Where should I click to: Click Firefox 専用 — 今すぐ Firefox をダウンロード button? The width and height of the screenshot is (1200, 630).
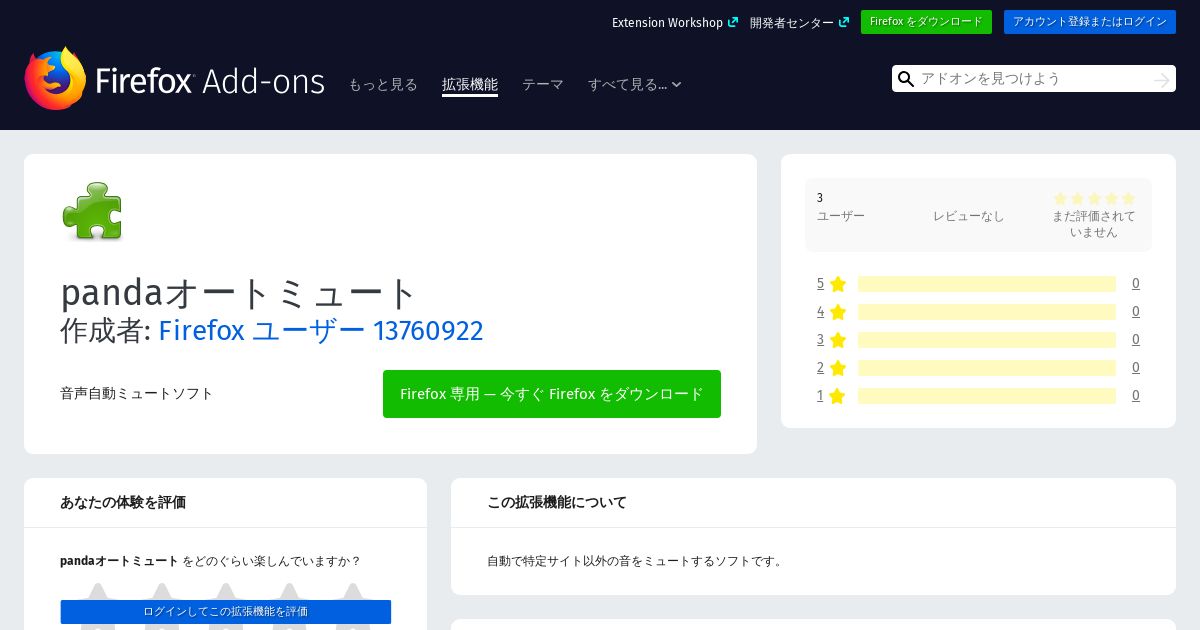552,394
